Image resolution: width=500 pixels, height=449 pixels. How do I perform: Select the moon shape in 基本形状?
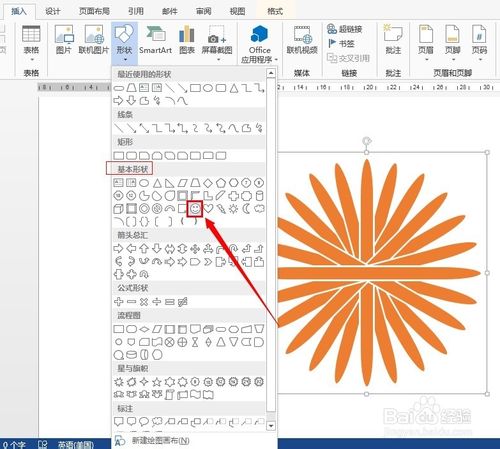[246, 209]
